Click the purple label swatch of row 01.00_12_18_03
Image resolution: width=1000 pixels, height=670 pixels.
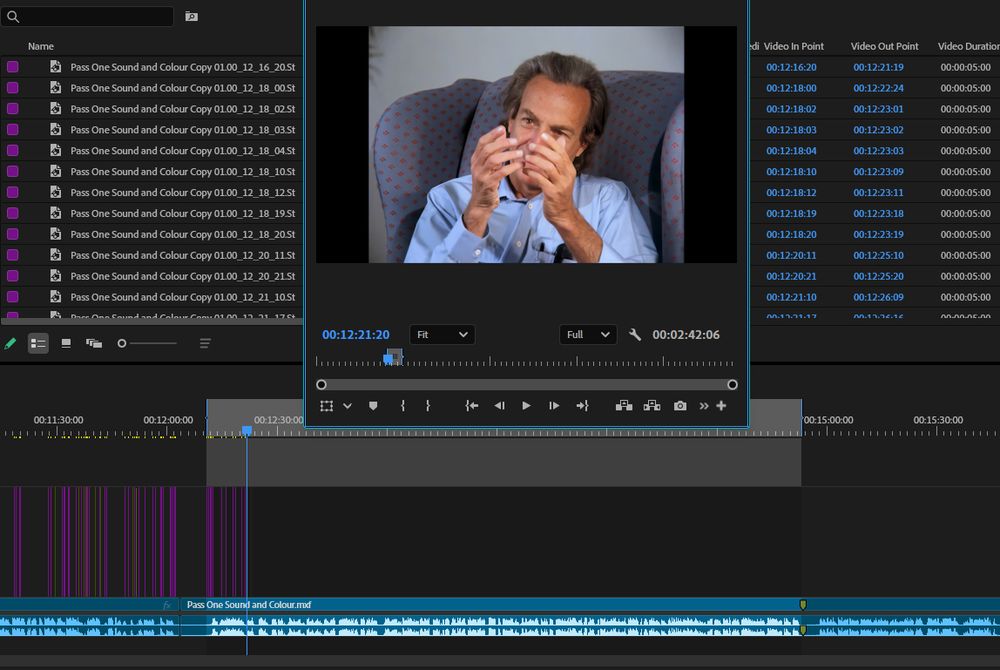[x=13, y=129]
